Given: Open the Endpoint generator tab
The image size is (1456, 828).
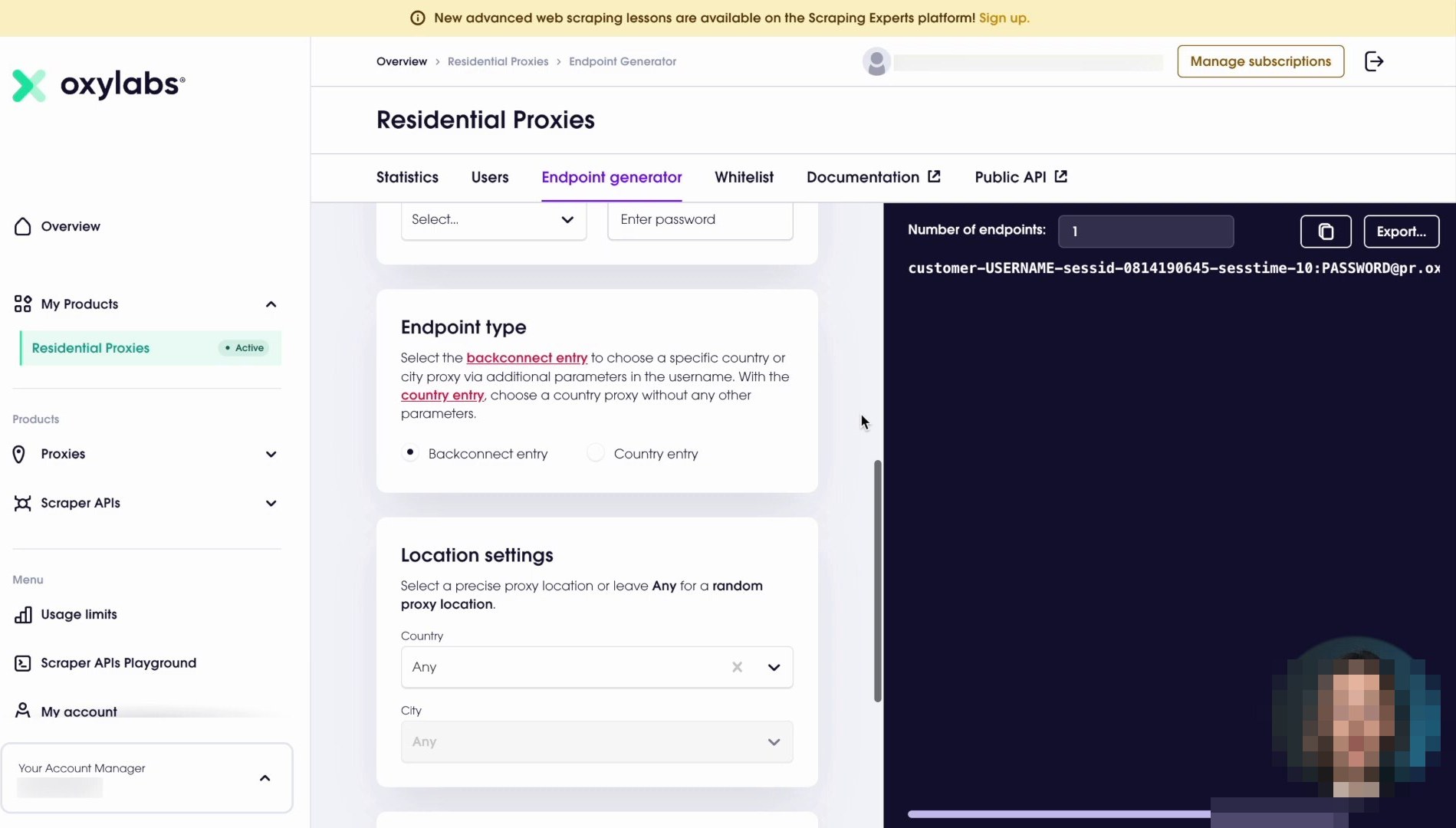Looking at the screenshot, I should 612,177.
